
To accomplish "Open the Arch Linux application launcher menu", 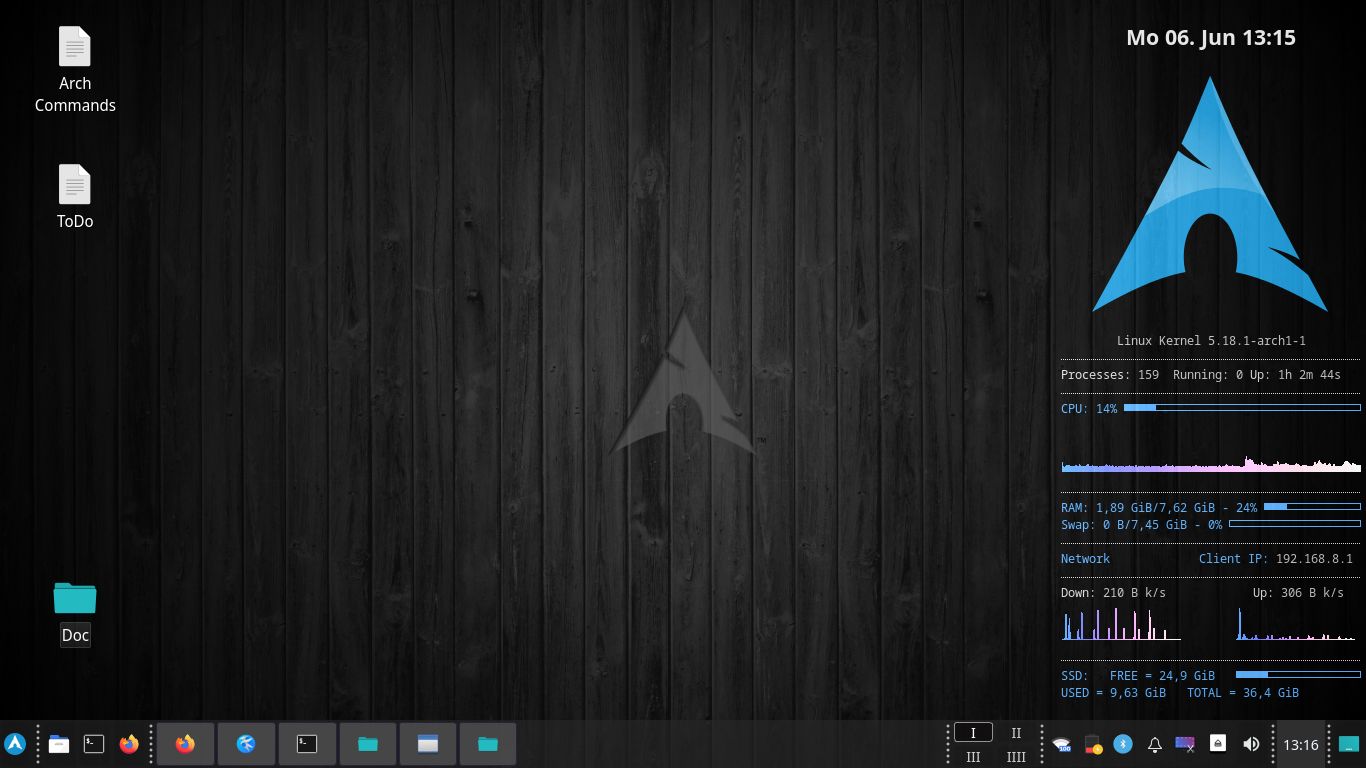I will click(x=15, y=744).
